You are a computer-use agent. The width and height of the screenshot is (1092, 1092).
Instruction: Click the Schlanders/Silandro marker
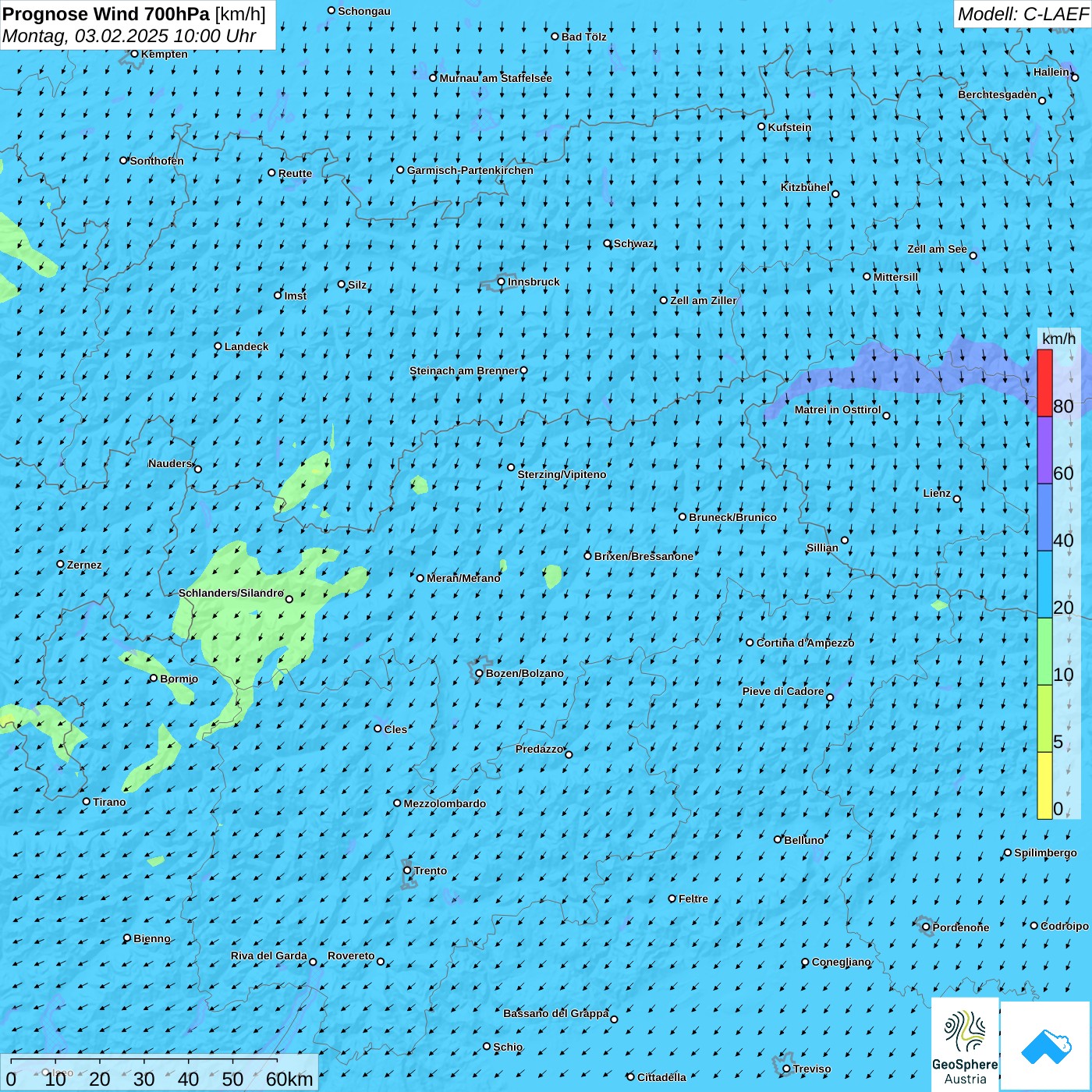tap(289, 599)
